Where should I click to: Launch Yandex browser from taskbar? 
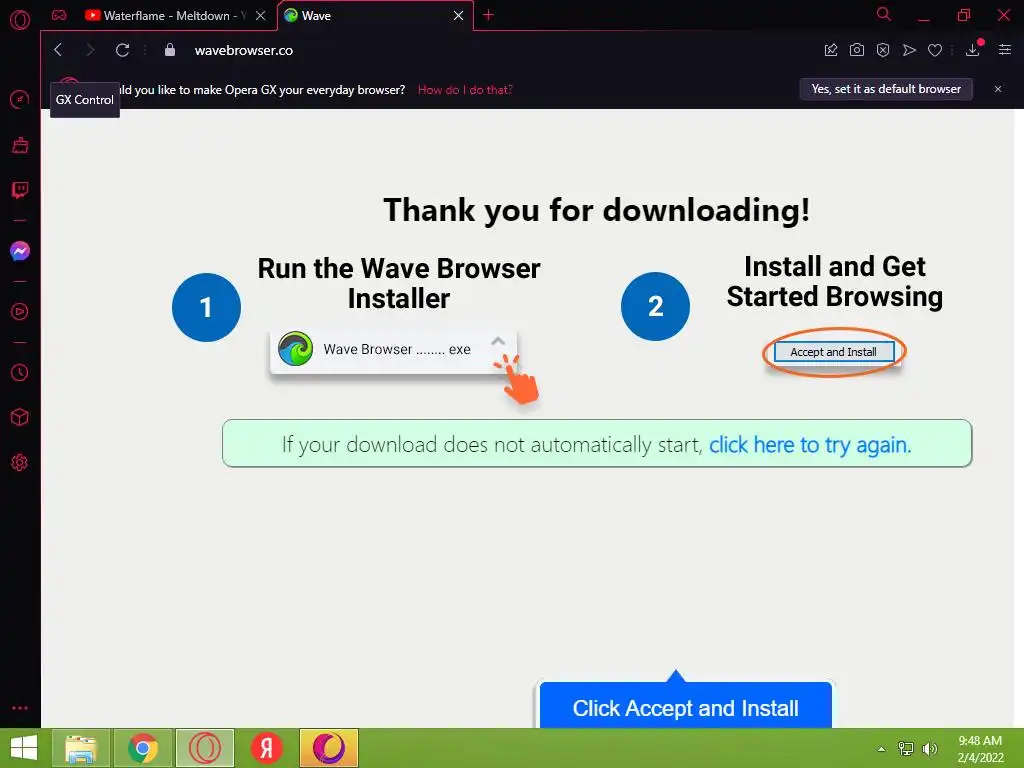266,748
